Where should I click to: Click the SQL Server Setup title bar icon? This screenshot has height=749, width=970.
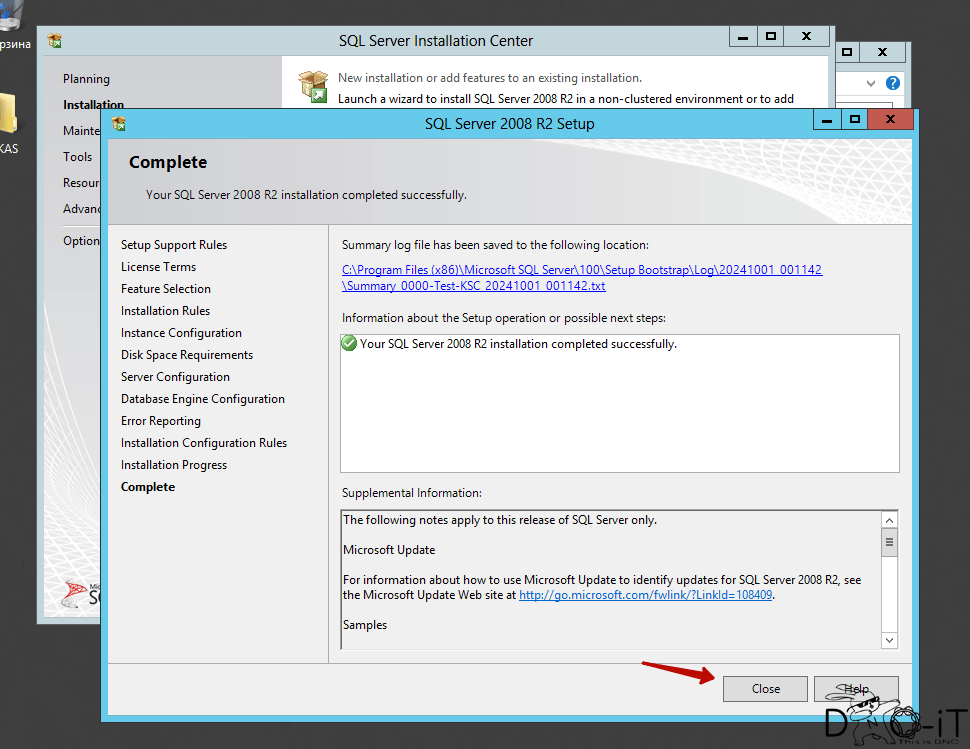pyautogui.click(x=119, y=124)
